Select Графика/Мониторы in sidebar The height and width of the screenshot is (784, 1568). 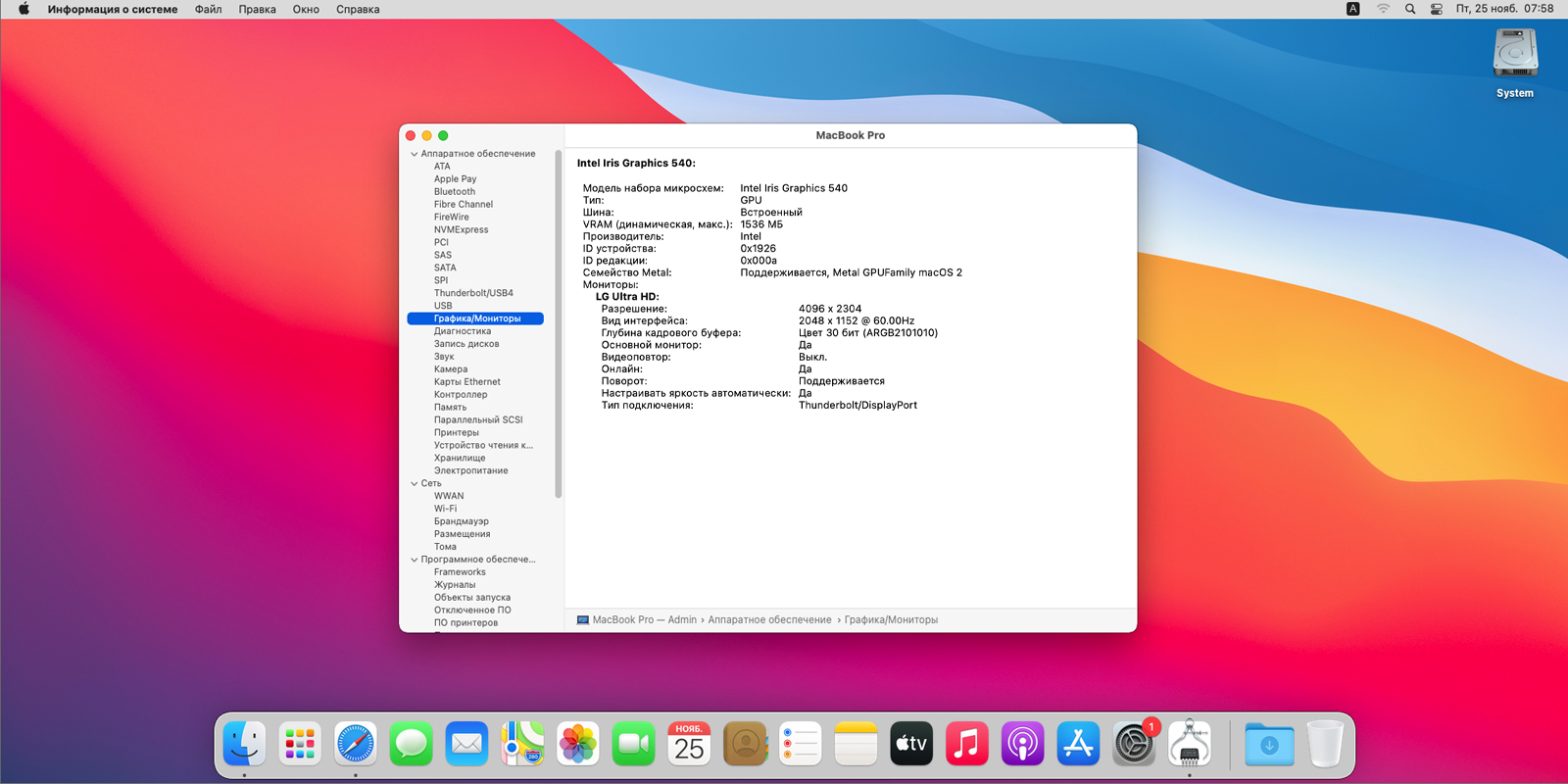point(475,318)
